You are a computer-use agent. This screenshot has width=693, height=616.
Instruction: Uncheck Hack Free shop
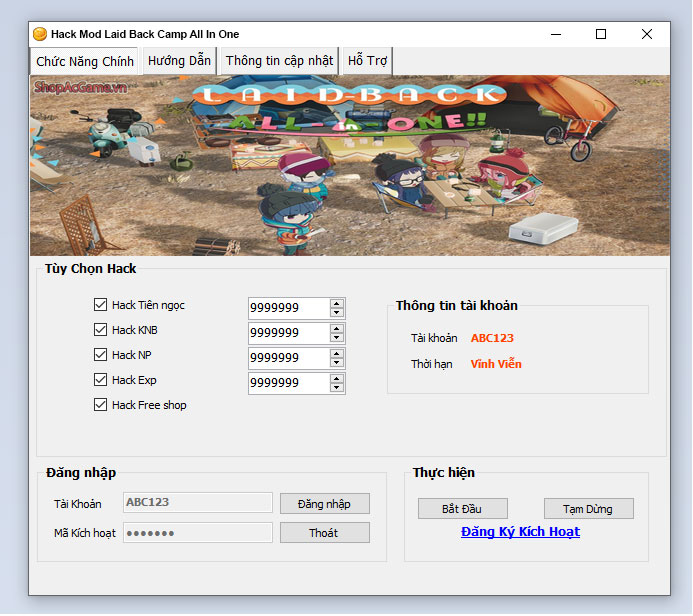tap(100, 405)
